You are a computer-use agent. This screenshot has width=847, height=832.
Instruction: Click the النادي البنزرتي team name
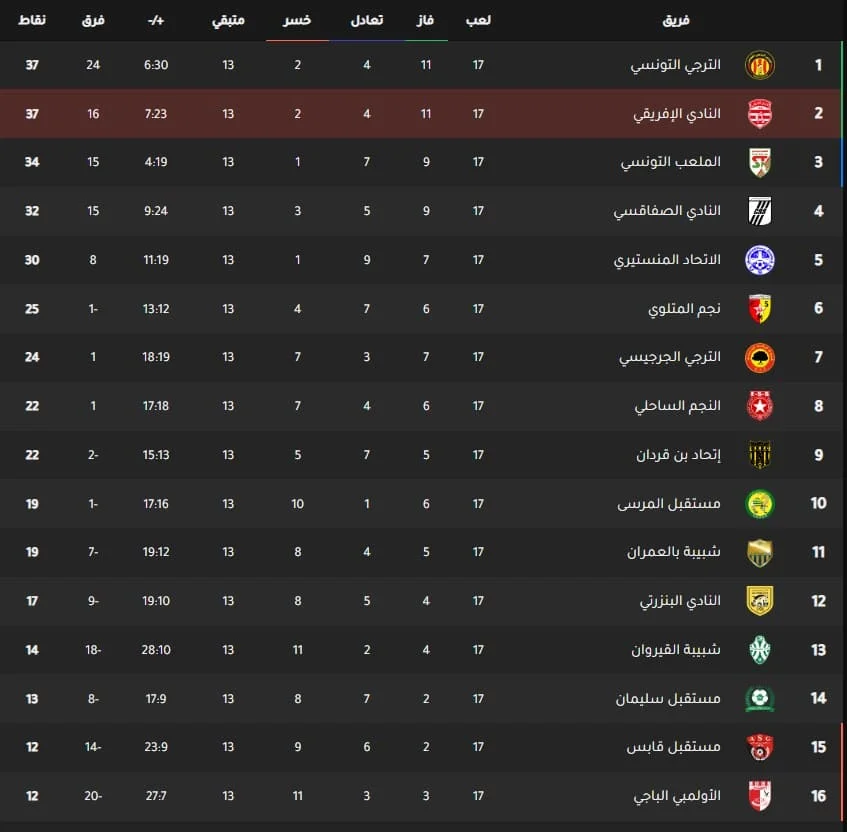[680, 601]
